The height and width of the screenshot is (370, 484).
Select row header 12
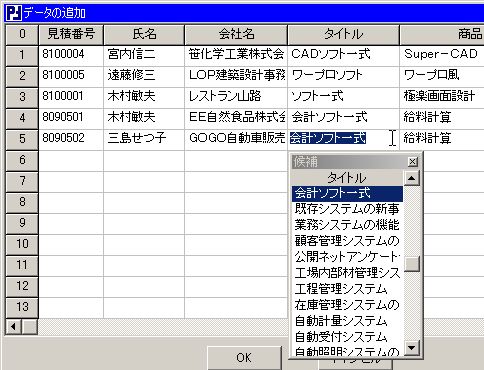pos(22,286)
